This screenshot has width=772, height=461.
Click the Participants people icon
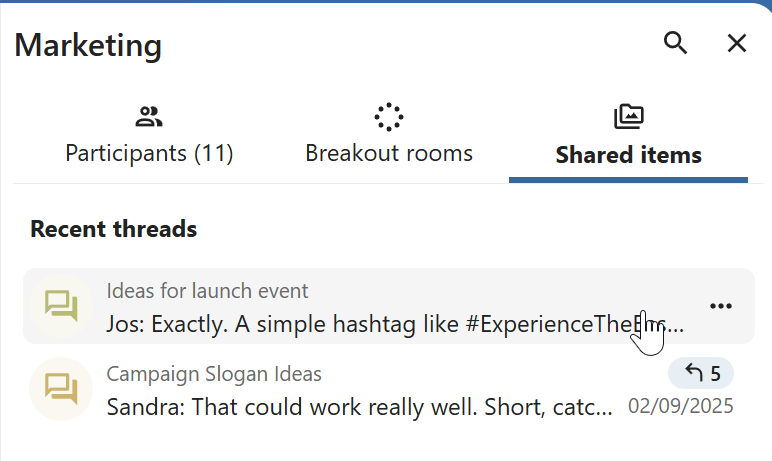pos(149,117)
